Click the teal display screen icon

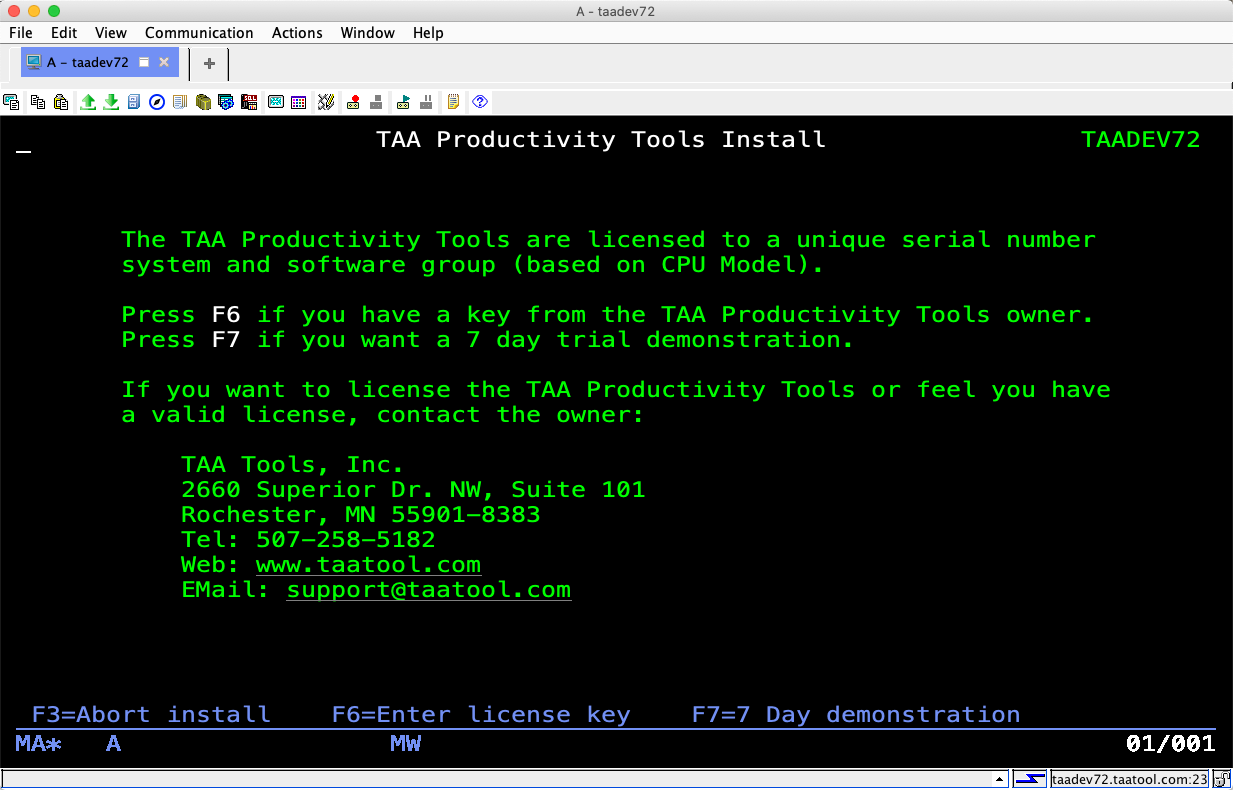pos(275,102)
